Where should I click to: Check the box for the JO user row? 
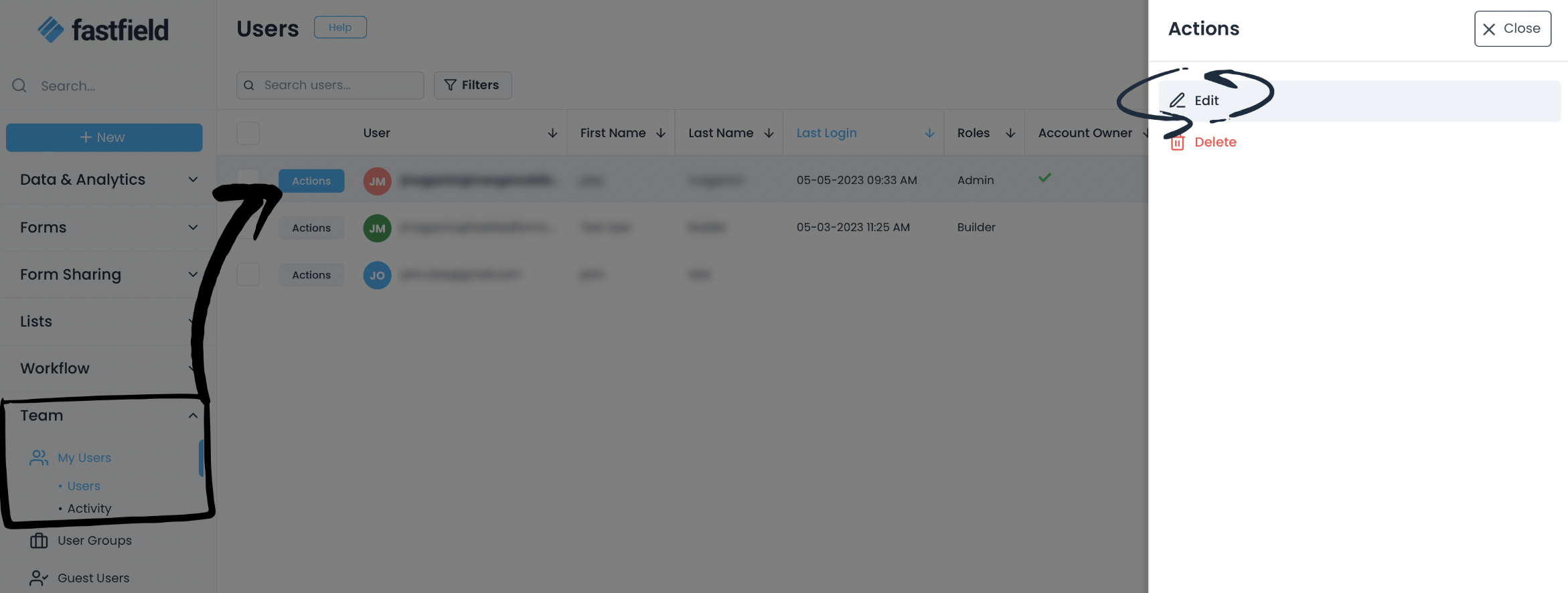tap(248, 274)
